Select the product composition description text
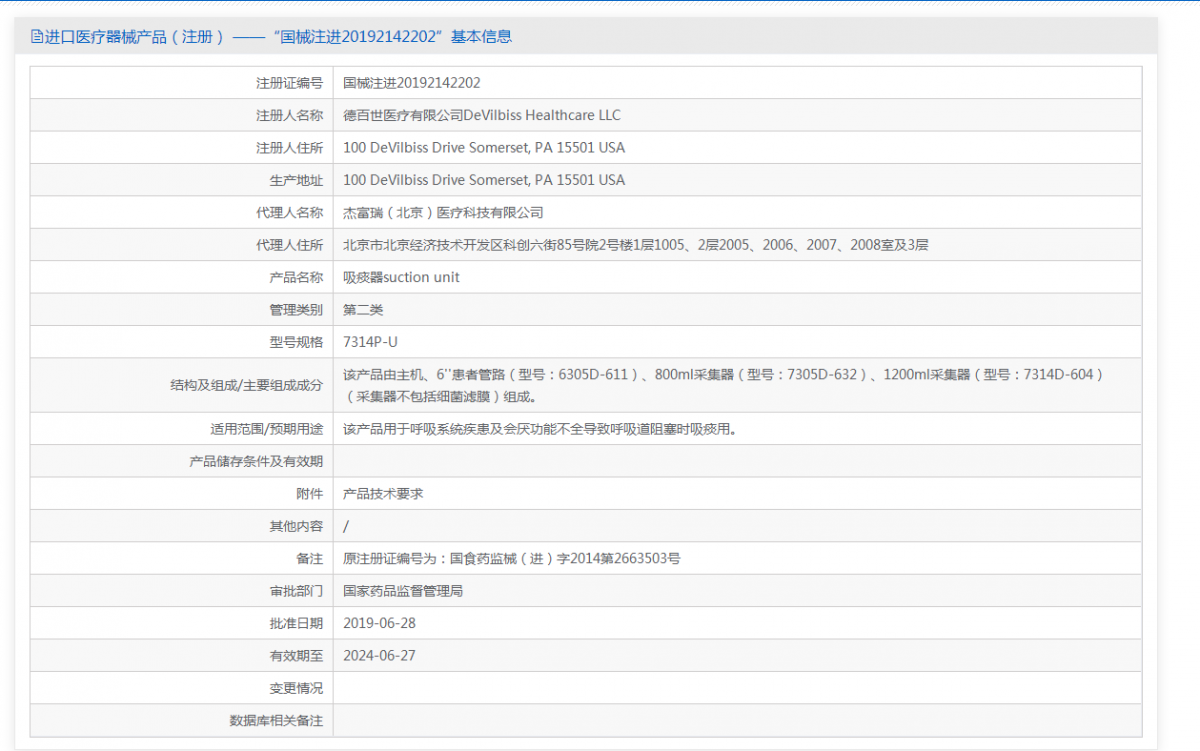 pos(724,385)
